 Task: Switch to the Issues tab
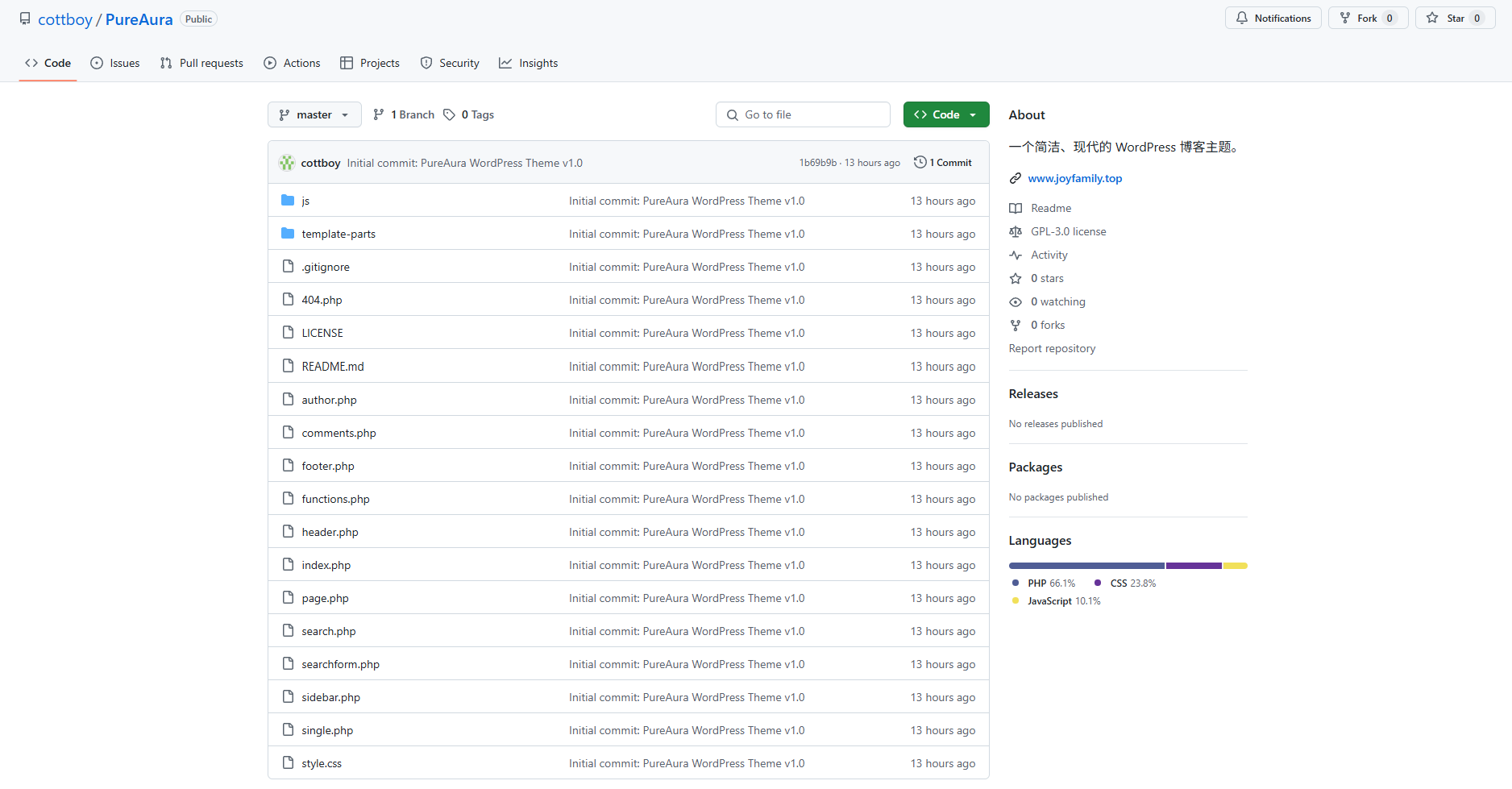pos(115,63)
